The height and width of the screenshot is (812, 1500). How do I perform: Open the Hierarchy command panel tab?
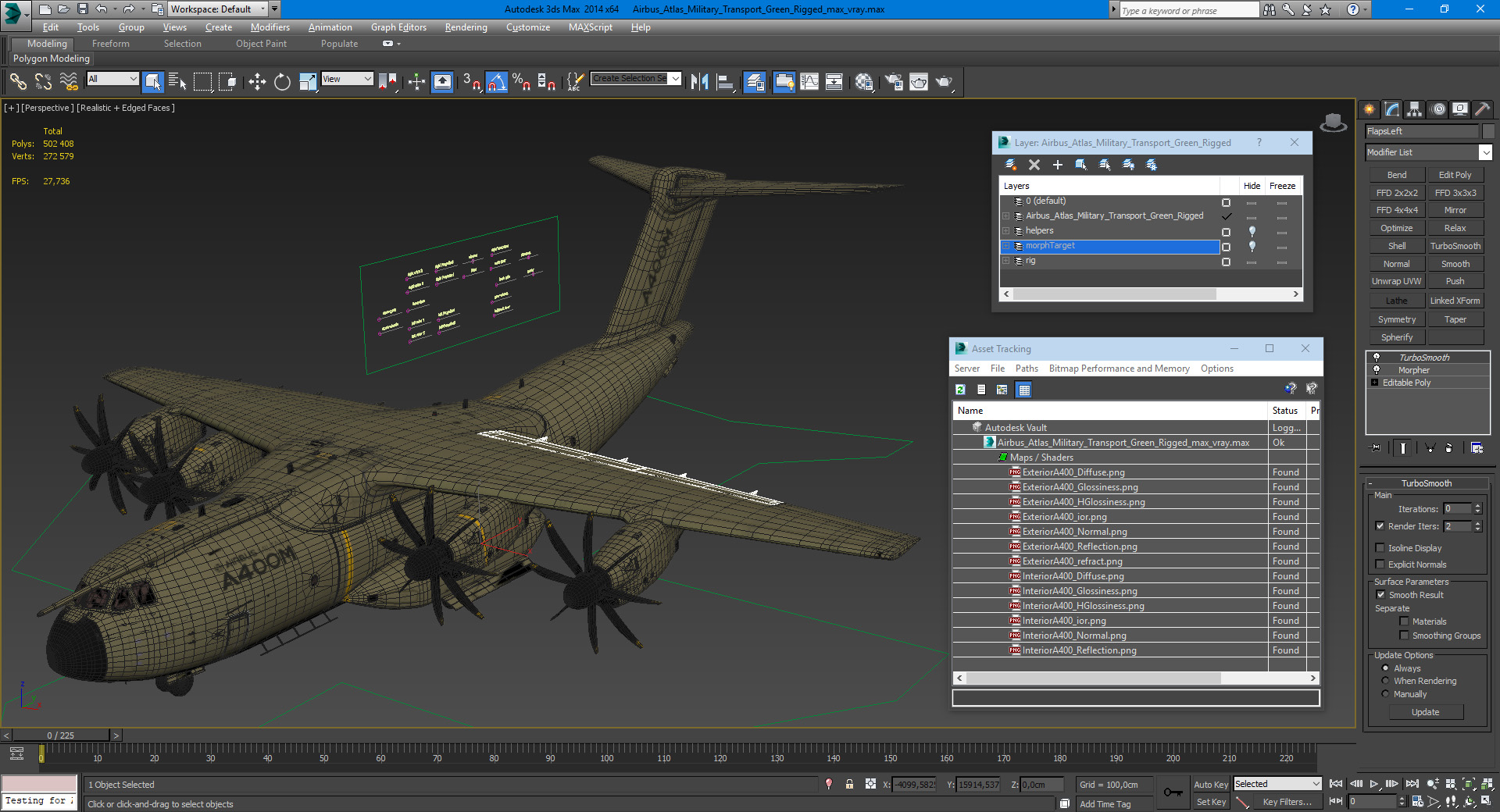pos(1414,109)
